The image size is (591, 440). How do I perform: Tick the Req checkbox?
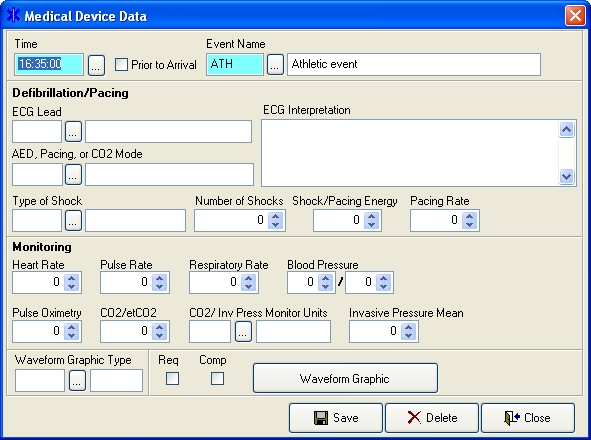click(173, 379)
